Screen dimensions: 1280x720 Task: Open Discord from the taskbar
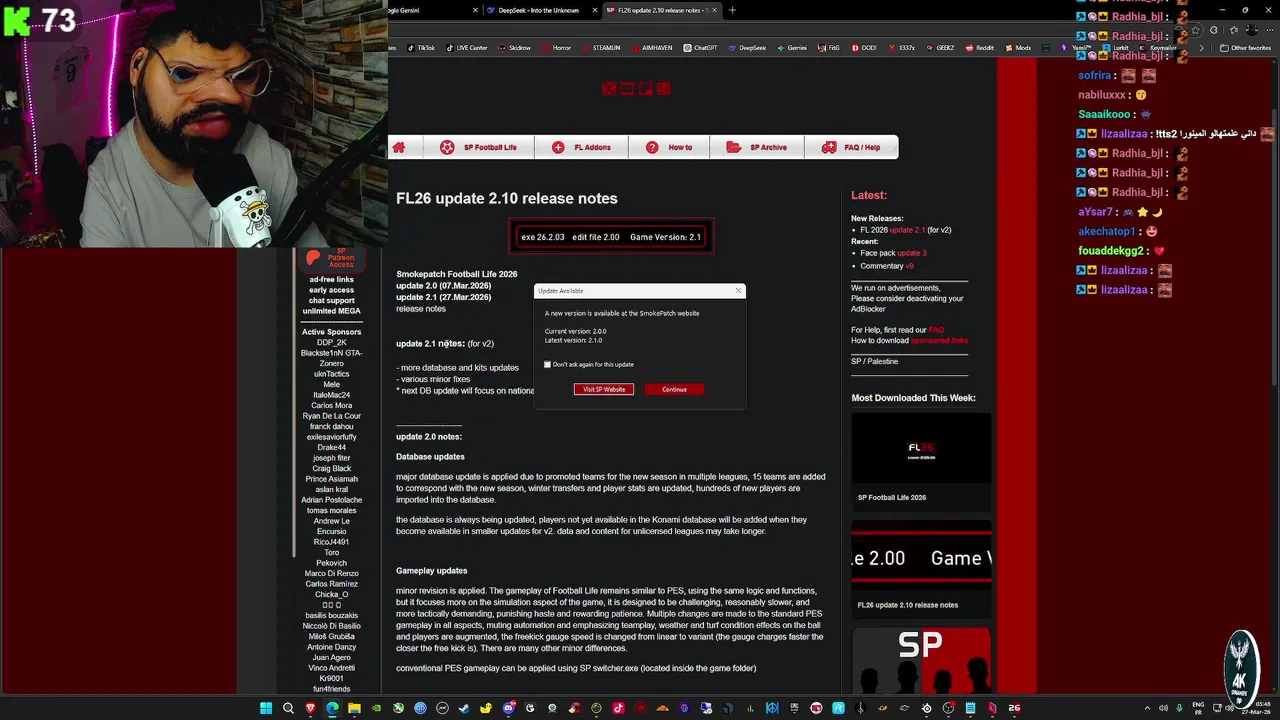click(508, 708)
